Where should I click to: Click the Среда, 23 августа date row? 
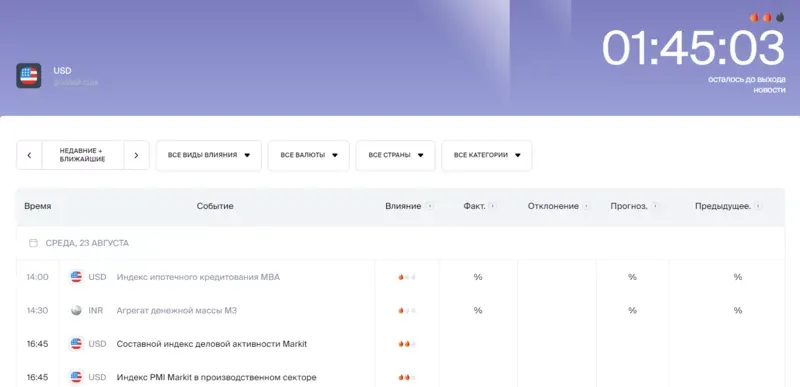point(401,243)
